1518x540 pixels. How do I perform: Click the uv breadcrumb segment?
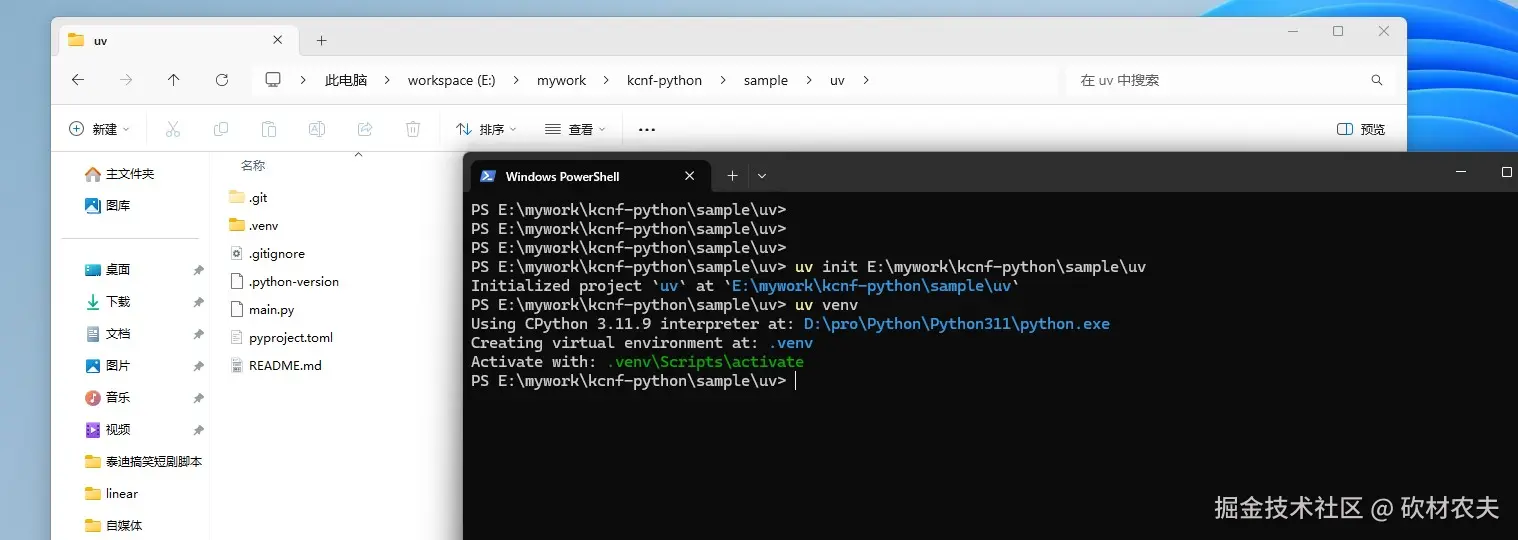(x=837, y=80)
